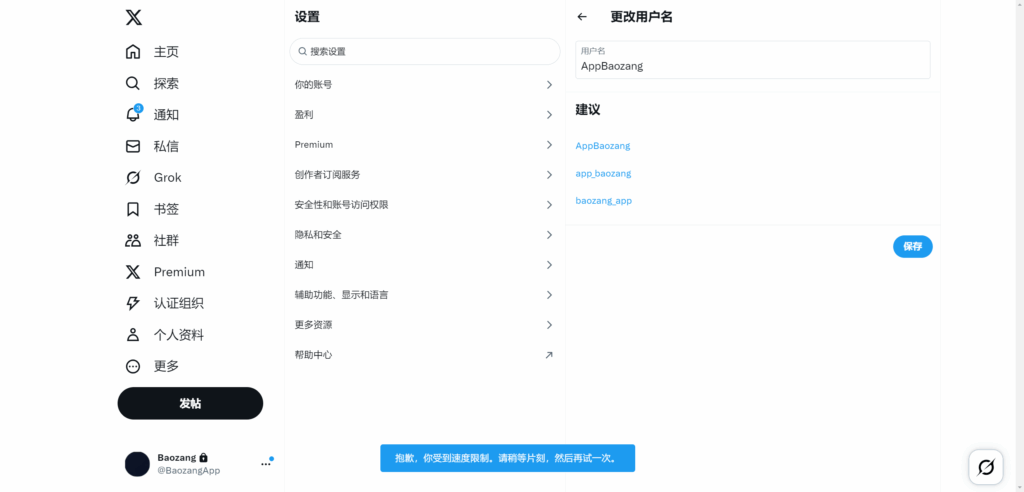Expand settings 通知 chevron

click(549, 265)
